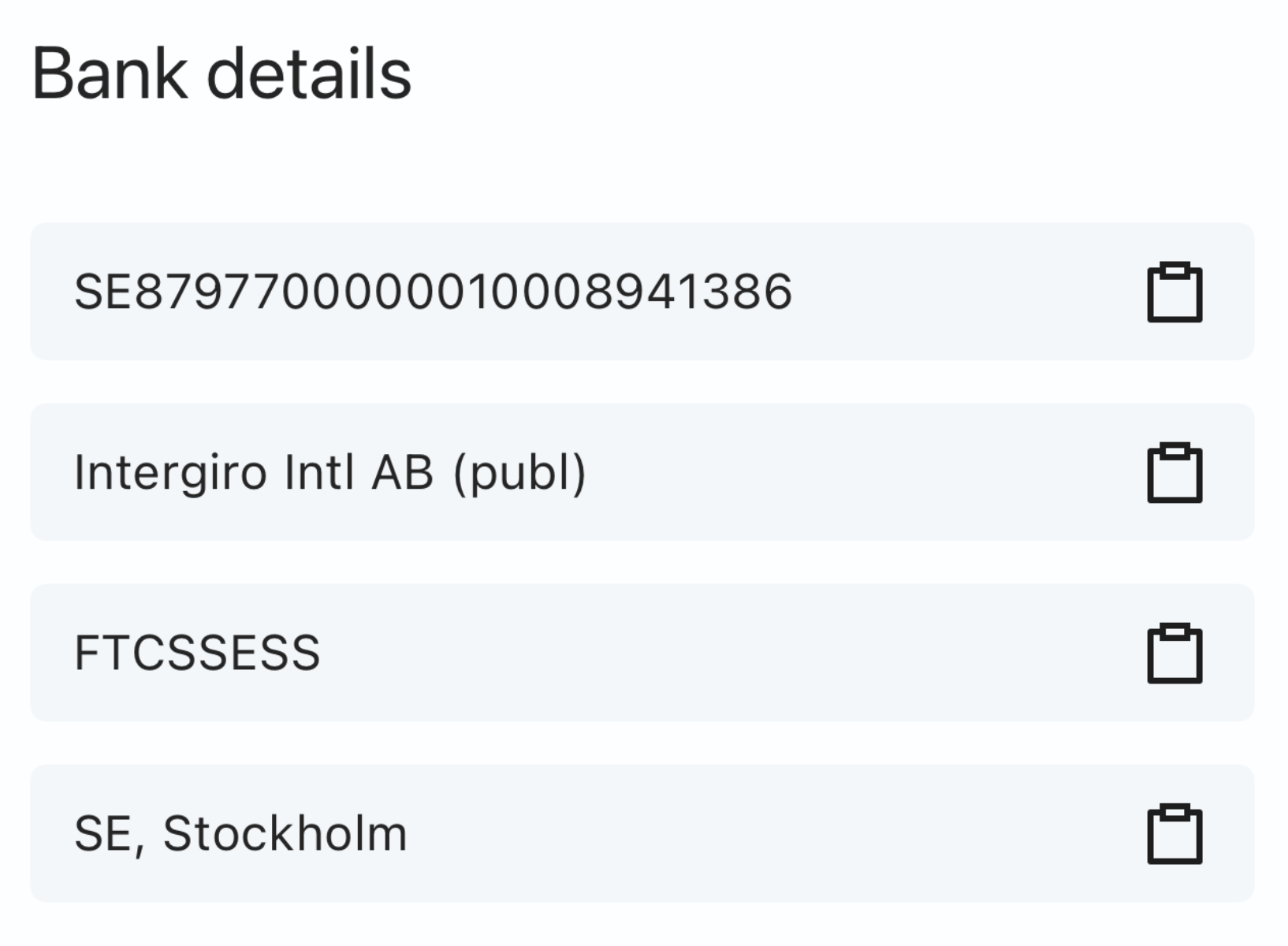The image size is (1288, 946).
Task: Click the word Bank in the heading
Action: (110, 75)
